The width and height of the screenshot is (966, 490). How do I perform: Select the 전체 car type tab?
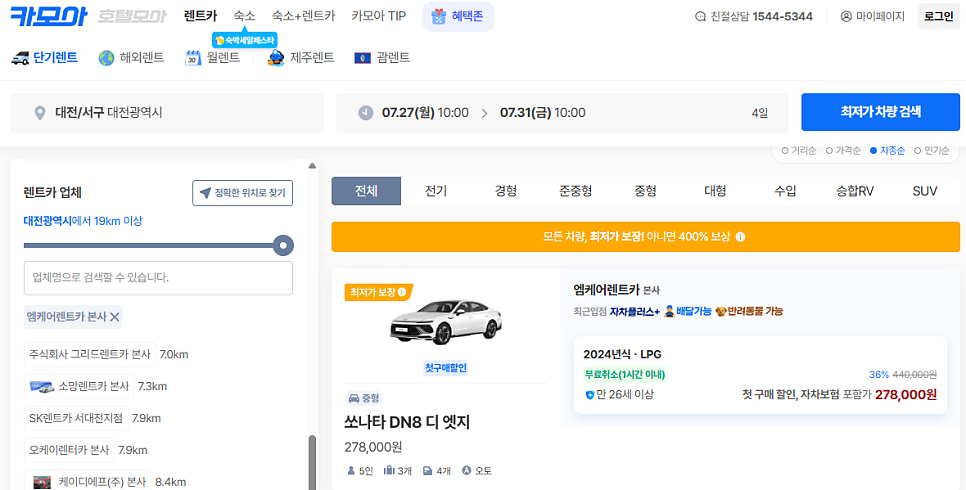[366, 191]
